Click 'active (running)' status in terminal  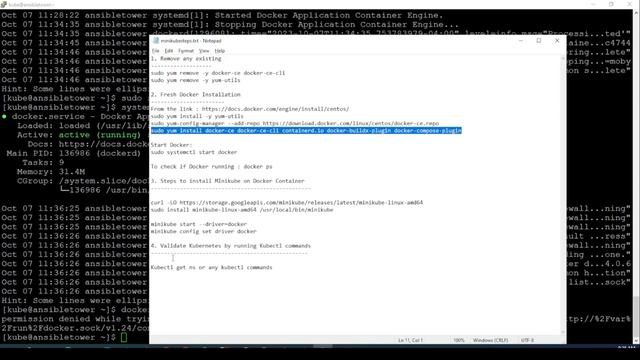[99, 135]
